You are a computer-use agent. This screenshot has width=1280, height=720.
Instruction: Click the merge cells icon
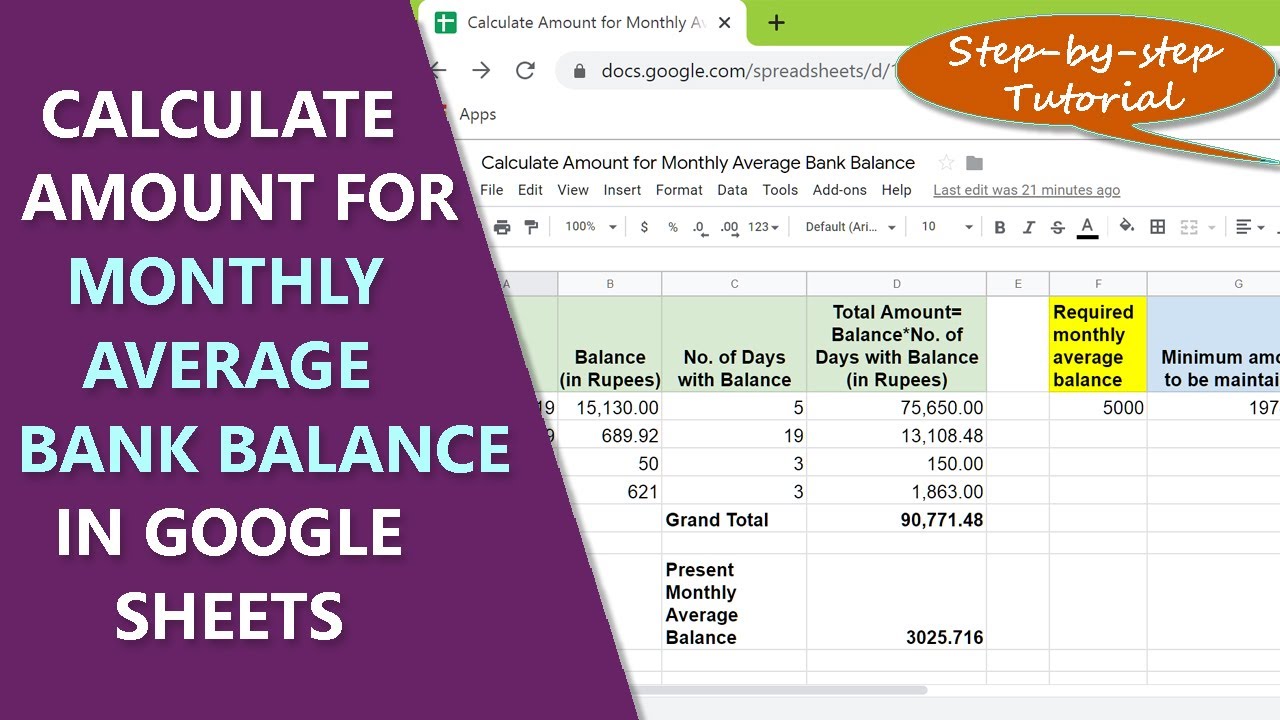click(x=1189, y=227)
